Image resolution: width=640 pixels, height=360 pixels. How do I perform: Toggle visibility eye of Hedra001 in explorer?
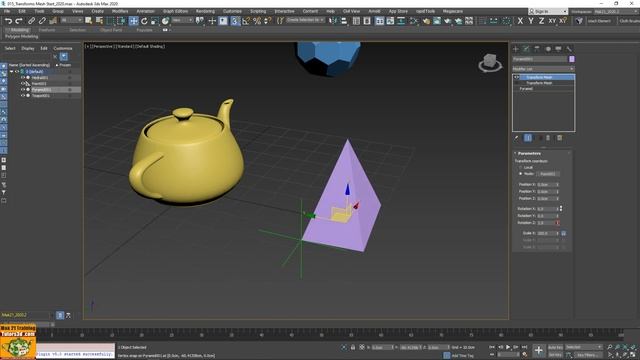[23, 78]
